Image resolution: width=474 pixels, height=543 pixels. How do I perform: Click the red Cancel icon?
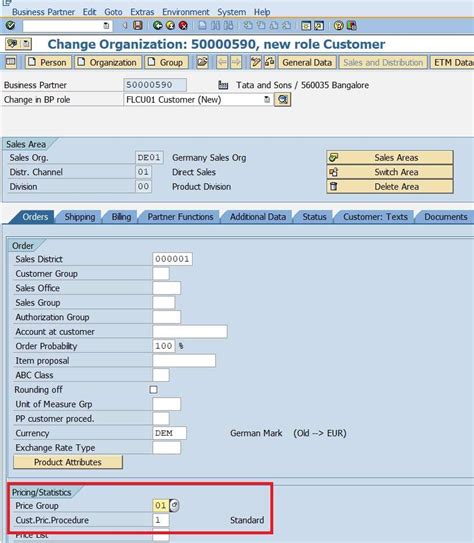click(x=183, y=26)
